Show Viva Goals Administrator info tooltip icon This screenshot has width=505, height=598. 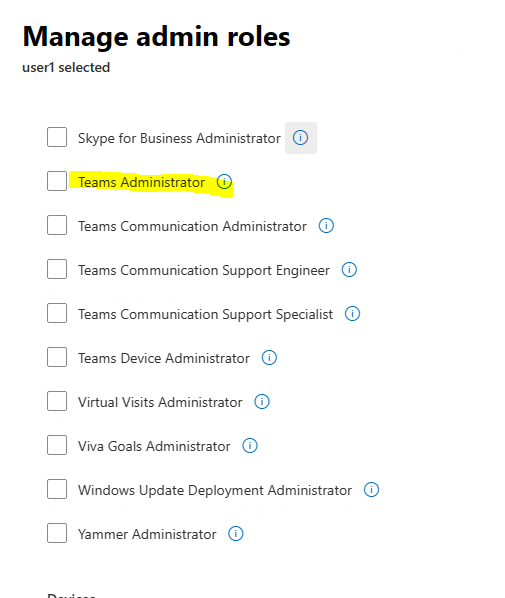[250, 445]
